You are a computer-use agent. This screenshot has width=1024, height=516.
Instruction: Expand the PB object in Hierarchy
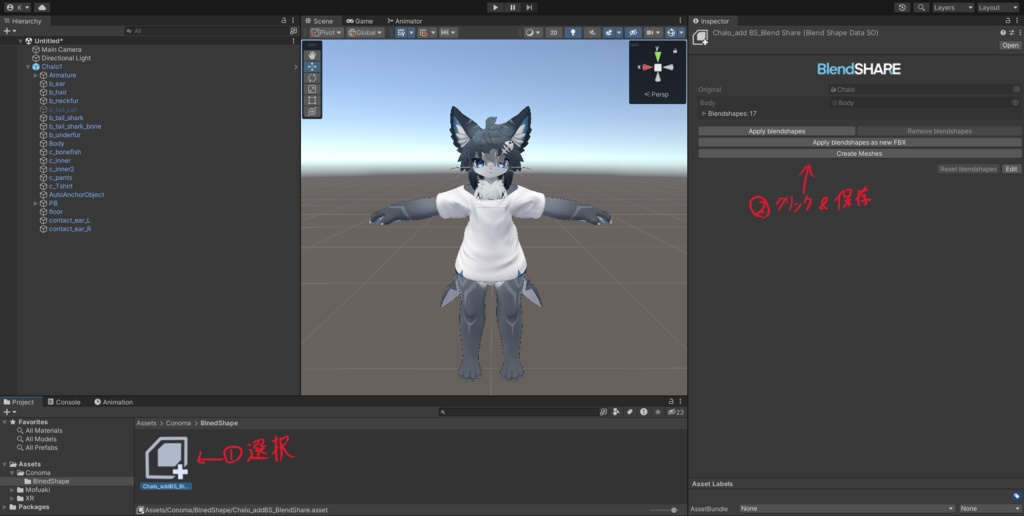coord(35,203)
